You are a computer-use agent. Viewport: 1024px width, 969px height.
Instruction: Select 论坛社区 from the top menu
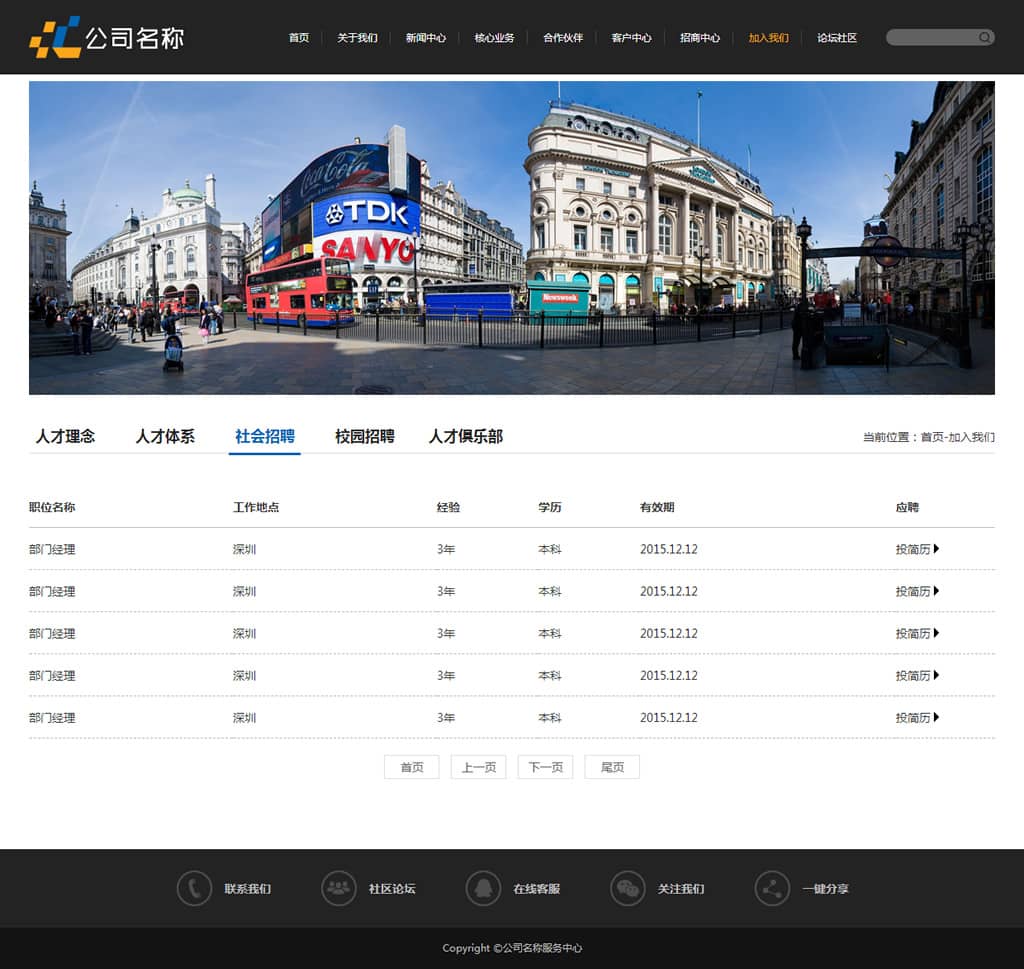click(836, 38)
